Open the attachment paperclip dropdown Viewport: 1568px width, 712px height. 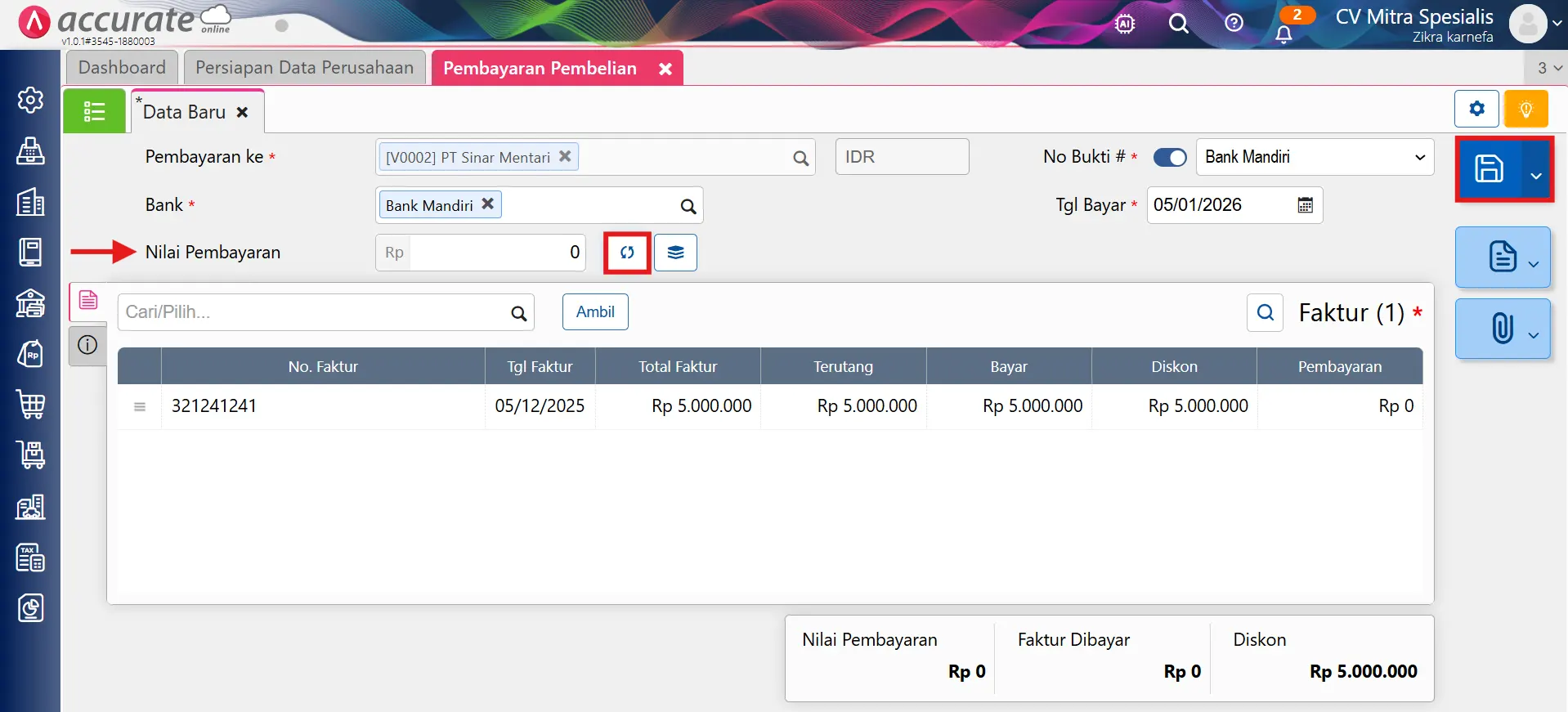1503,329
